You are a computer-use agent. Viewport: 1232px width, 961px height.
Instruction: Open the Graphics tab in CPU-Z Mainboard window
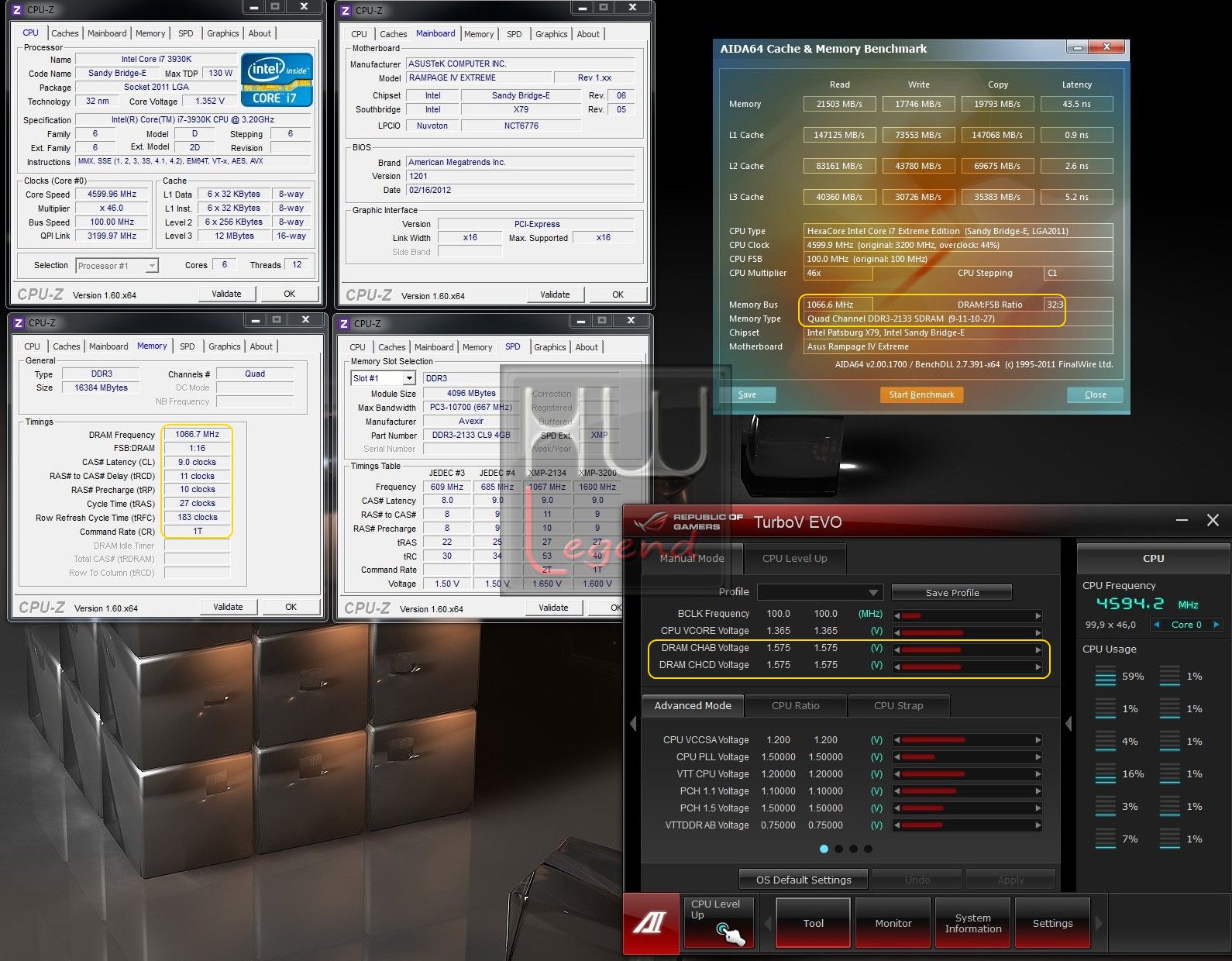coord(551,34)
